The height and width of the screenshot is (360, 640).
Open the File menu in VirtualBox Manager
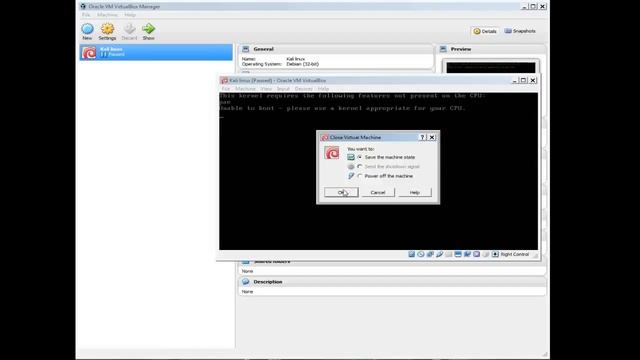(x=86, y=15)
